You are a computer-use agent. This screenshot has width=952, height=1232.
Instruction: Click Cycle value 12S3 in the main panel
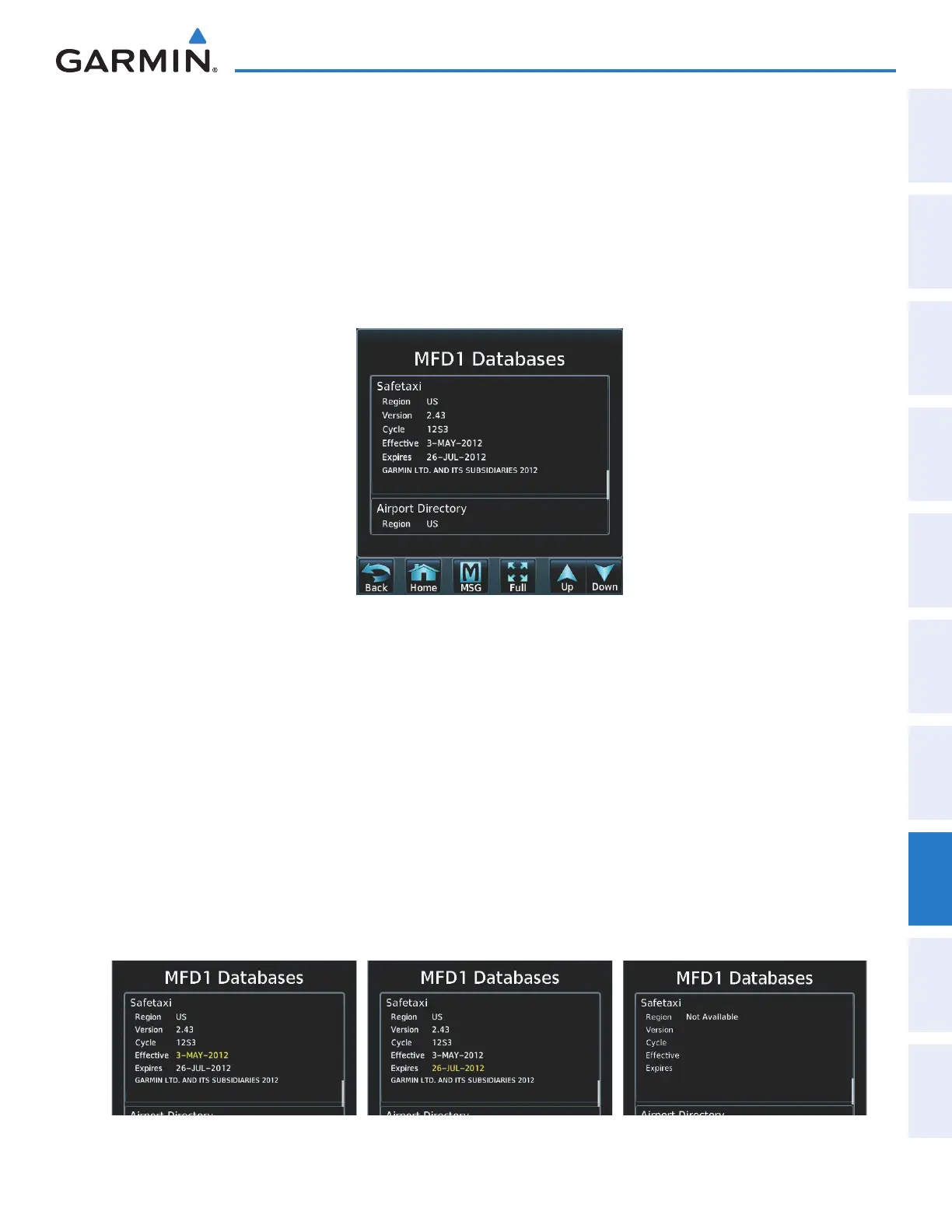437,429
